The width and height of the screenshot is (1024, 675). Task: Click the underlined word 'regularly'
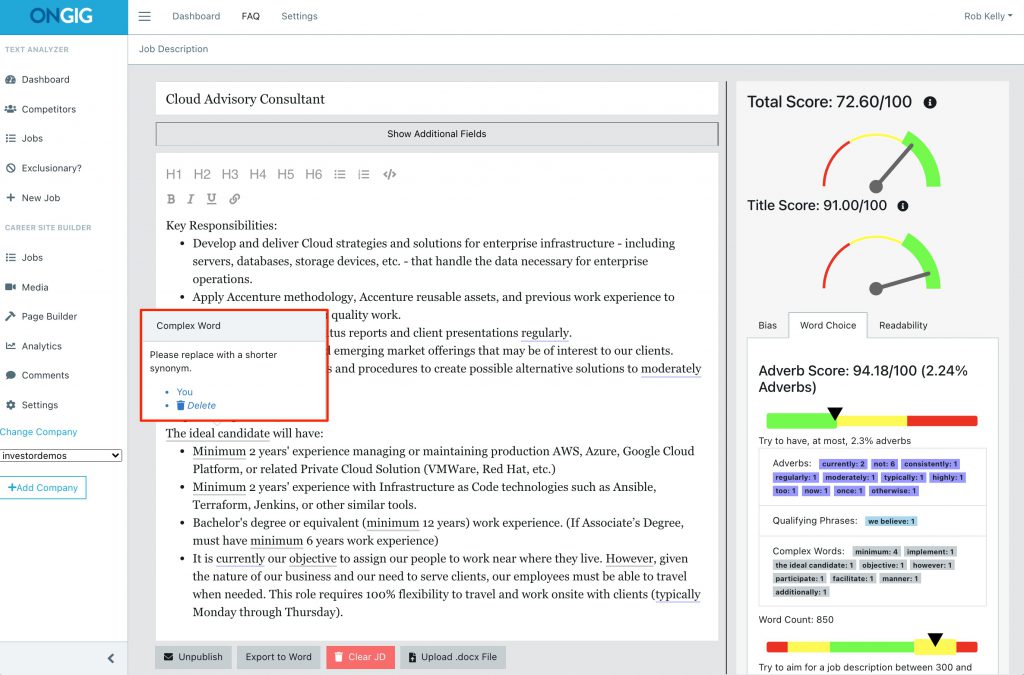(545, 333)
